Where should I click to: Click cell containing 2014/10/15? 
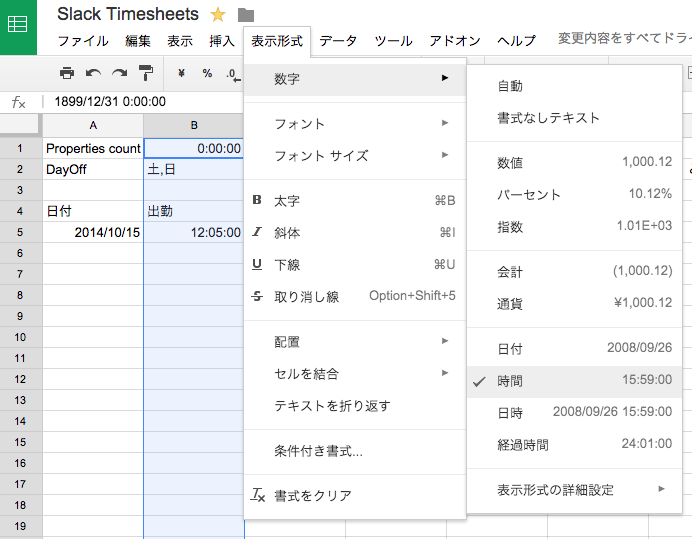pos(93,232)
